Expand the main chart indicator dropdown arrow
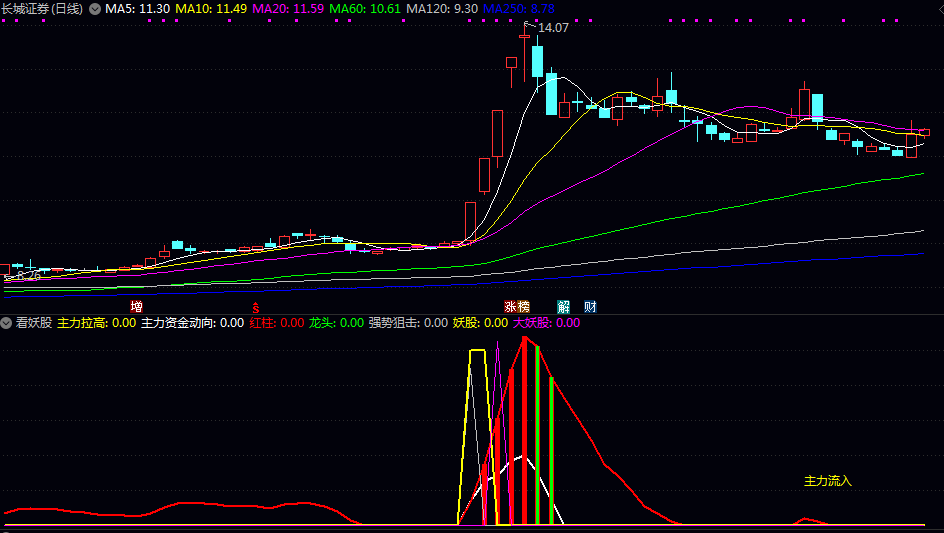 95,9
